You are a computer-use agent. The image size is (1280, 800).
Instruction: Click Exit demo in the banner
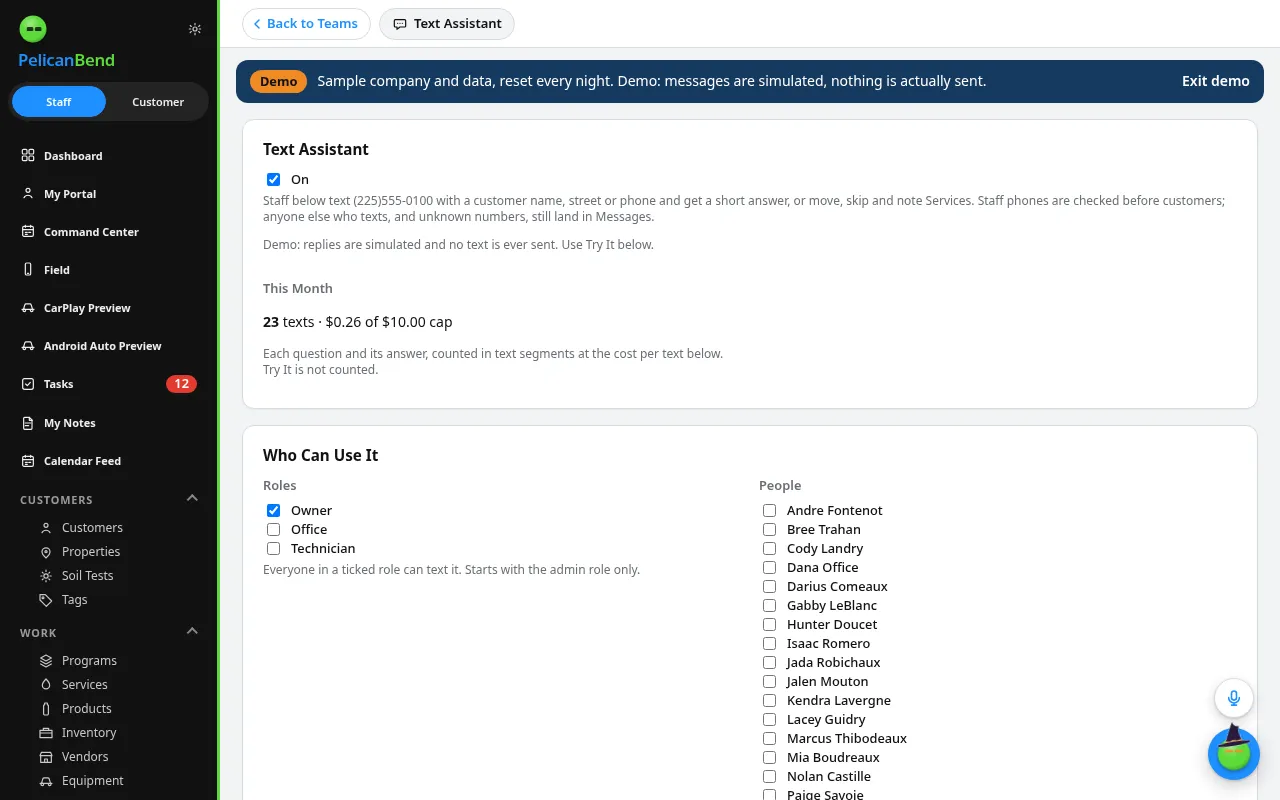point(1216,81)
